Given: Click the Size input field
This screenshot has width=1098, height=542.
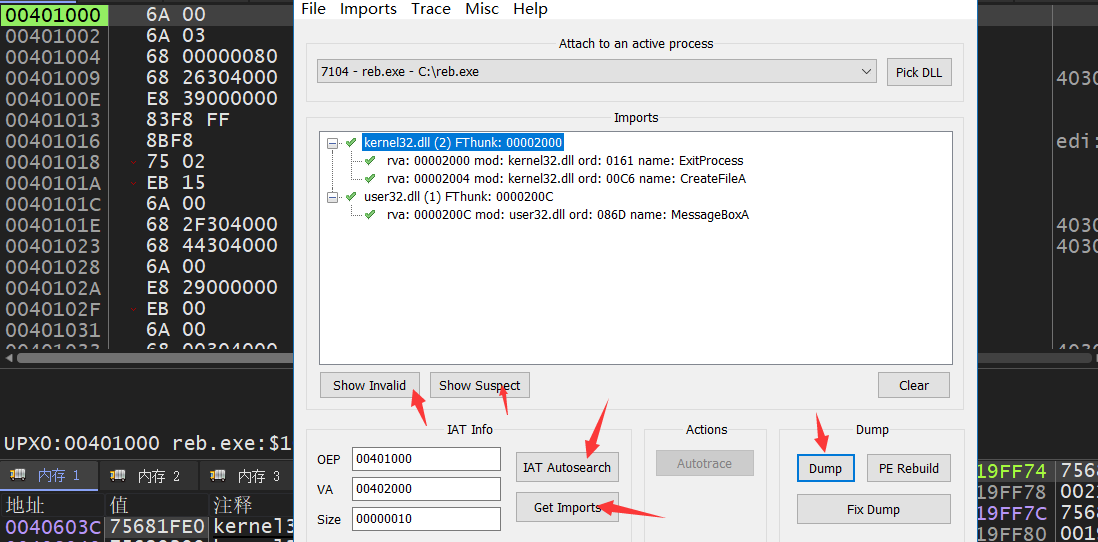Looking at the screenshot, I should click(426, 519).
